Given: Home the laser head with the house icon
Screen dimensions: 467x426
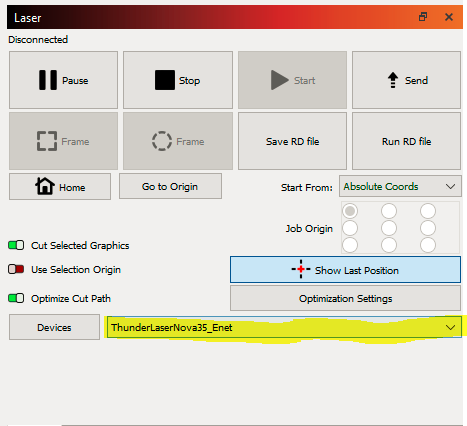Looking at the screenshot, I should coord(60,187).
